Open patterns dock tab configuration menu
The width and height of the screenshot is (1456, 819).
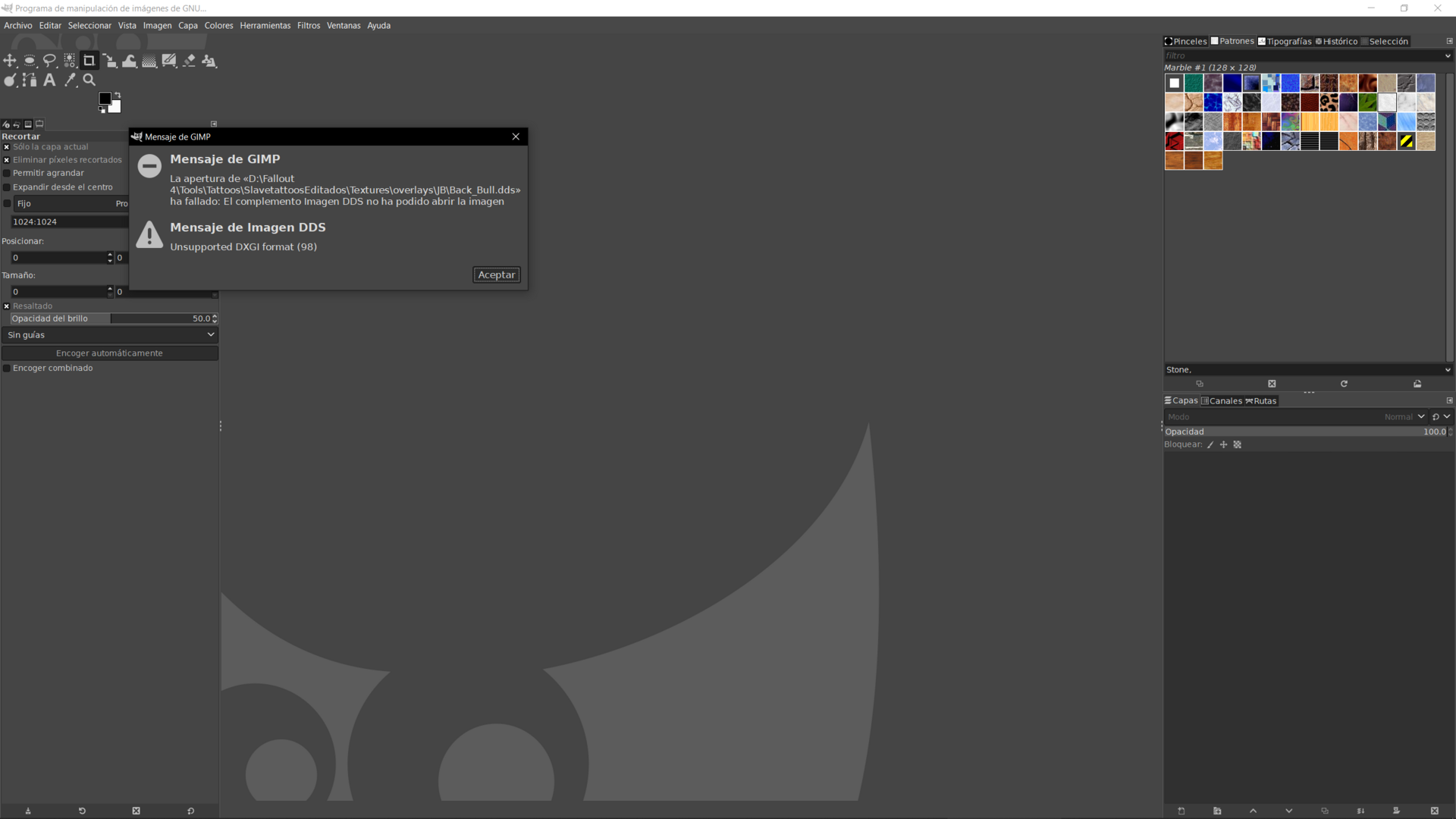pyautogui.click(x=1449, y=41)
